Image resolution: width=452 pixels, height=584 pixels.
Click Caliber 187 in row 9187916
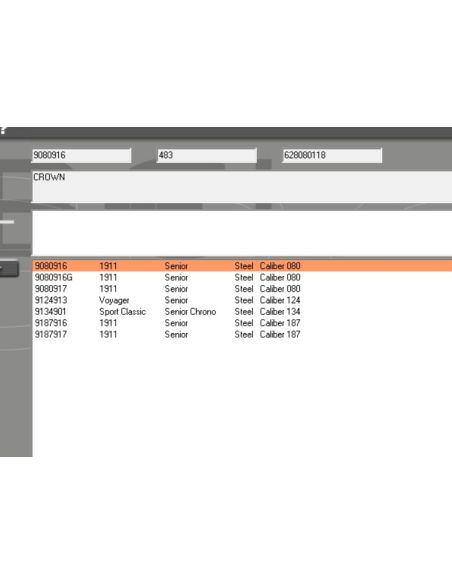[x=280, y=323]
